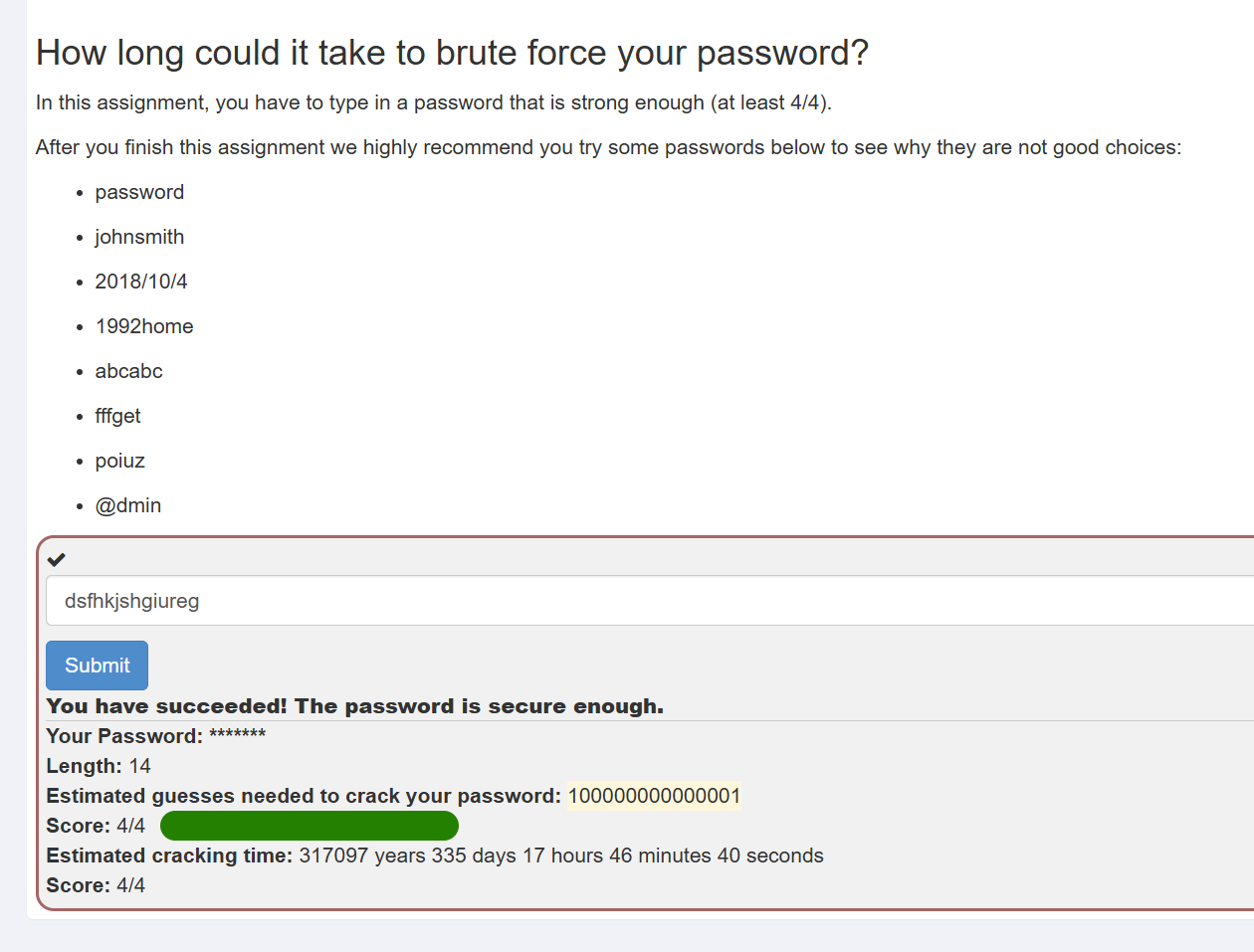Screen dimensions: 1254x952
Task: Click the 'fffget' list item
Action: point(117,416)
